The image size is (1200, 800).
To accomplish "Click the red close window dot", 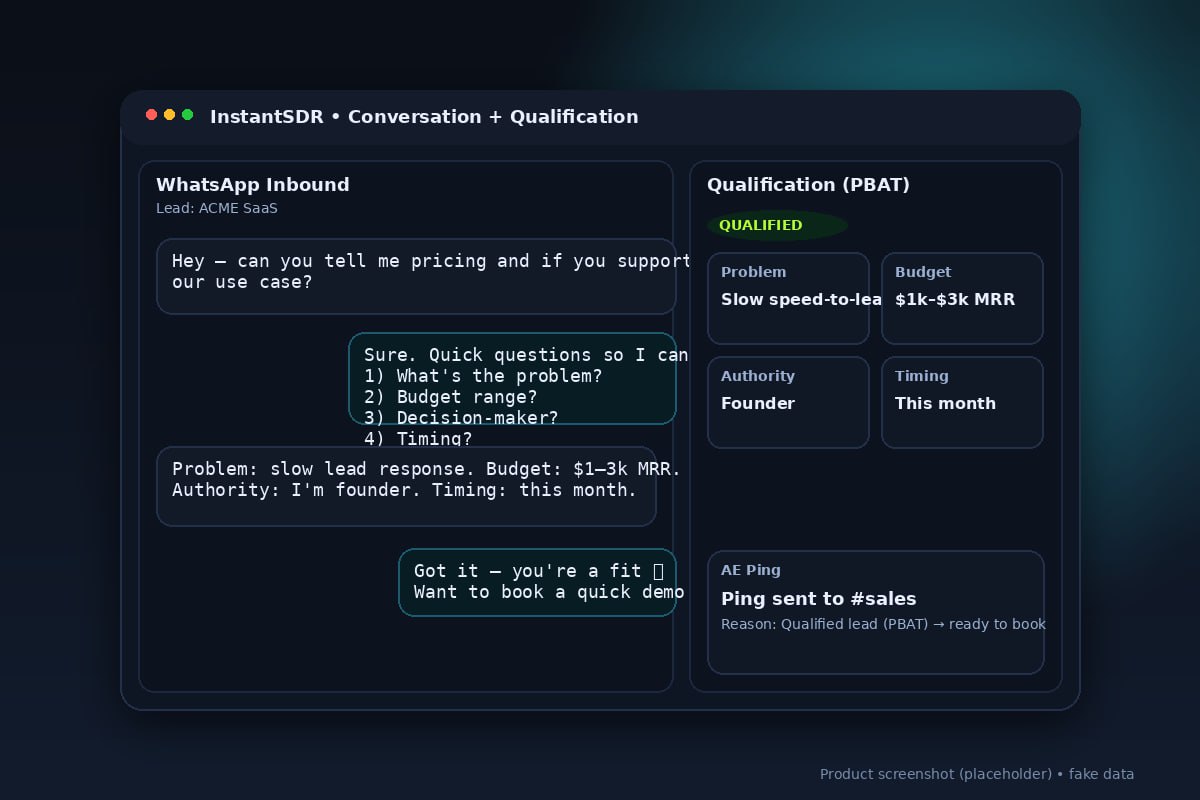I will click(151, 115).
